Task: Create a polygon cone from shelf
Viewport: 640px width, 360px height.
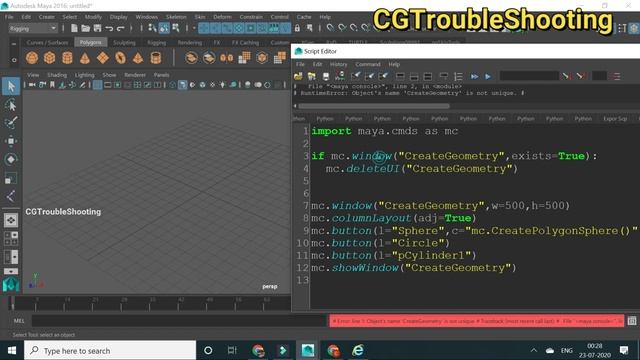Action: pyautogui.click(x=85, y=58)
